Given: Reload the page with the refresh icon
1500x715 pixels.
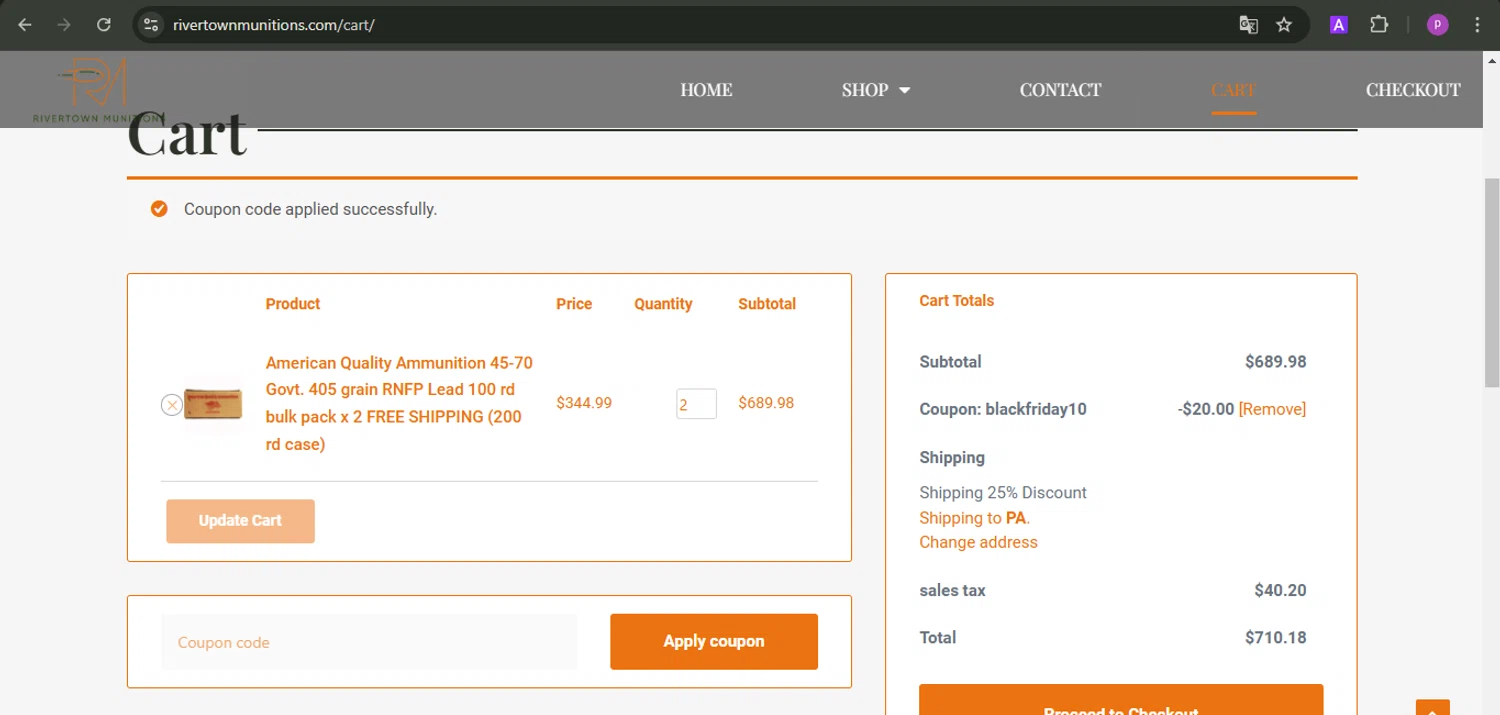Looking at the screenshot, I should point(104,25).
